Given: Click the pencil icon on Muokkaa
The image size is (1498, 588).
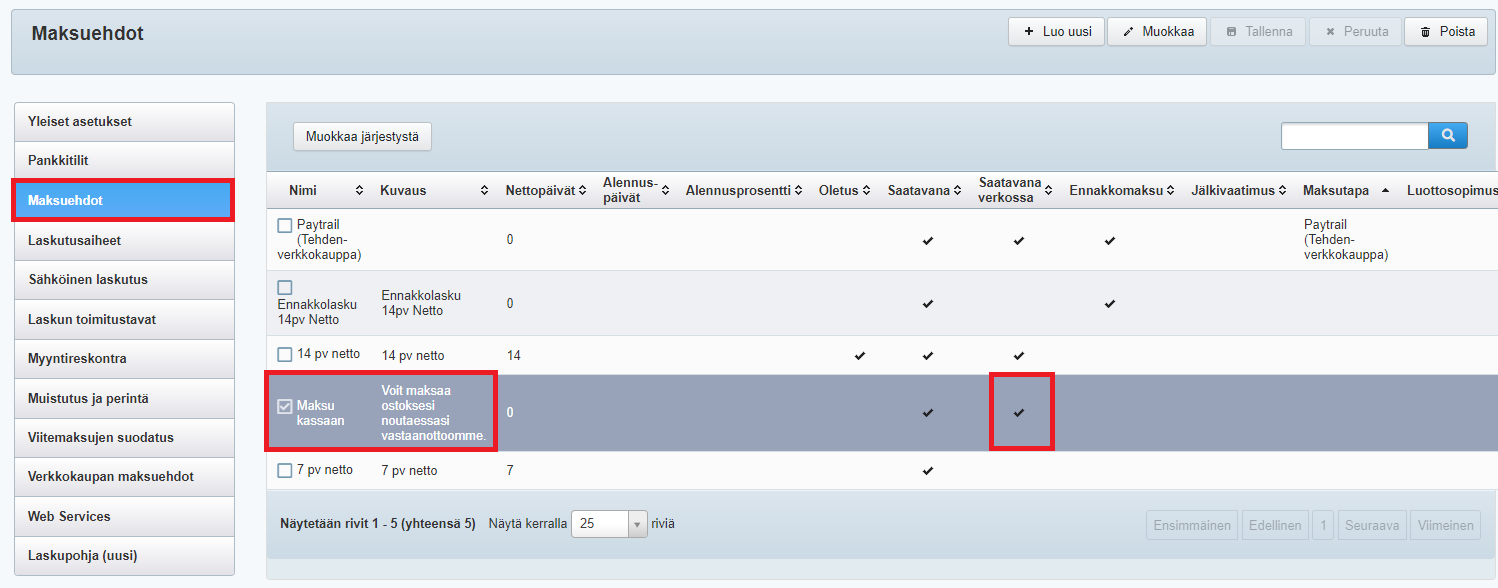Looking at the screenshot, I should [1128, 32].
